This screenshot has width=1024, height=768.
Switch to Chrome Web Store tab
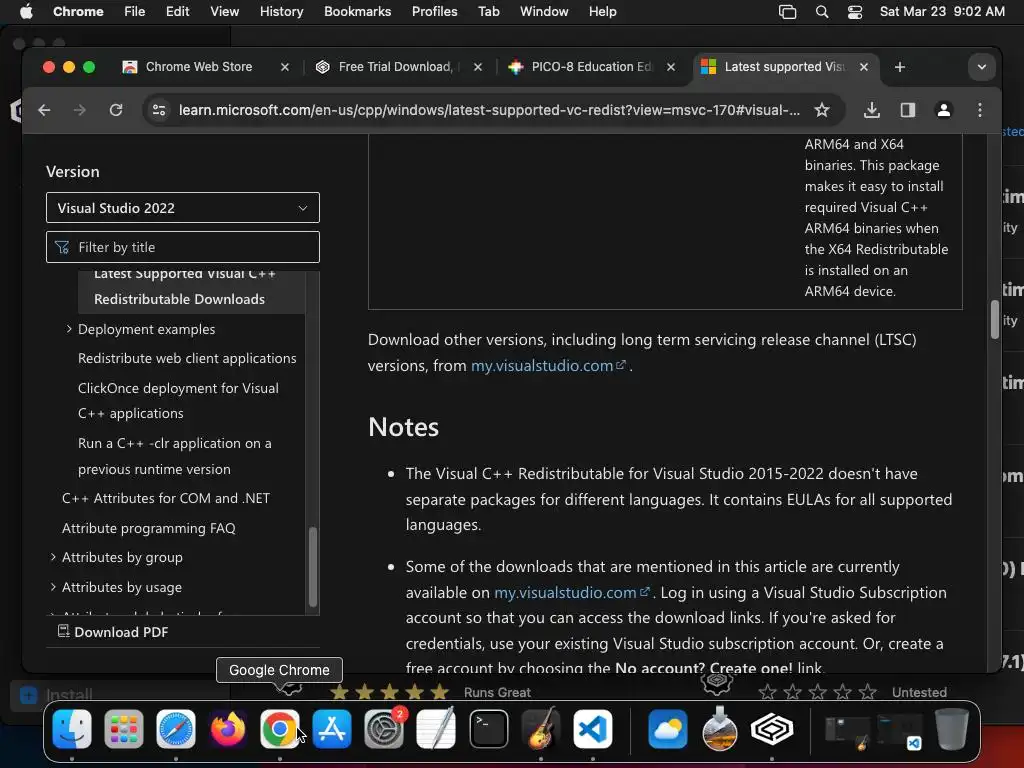(199, 67)
